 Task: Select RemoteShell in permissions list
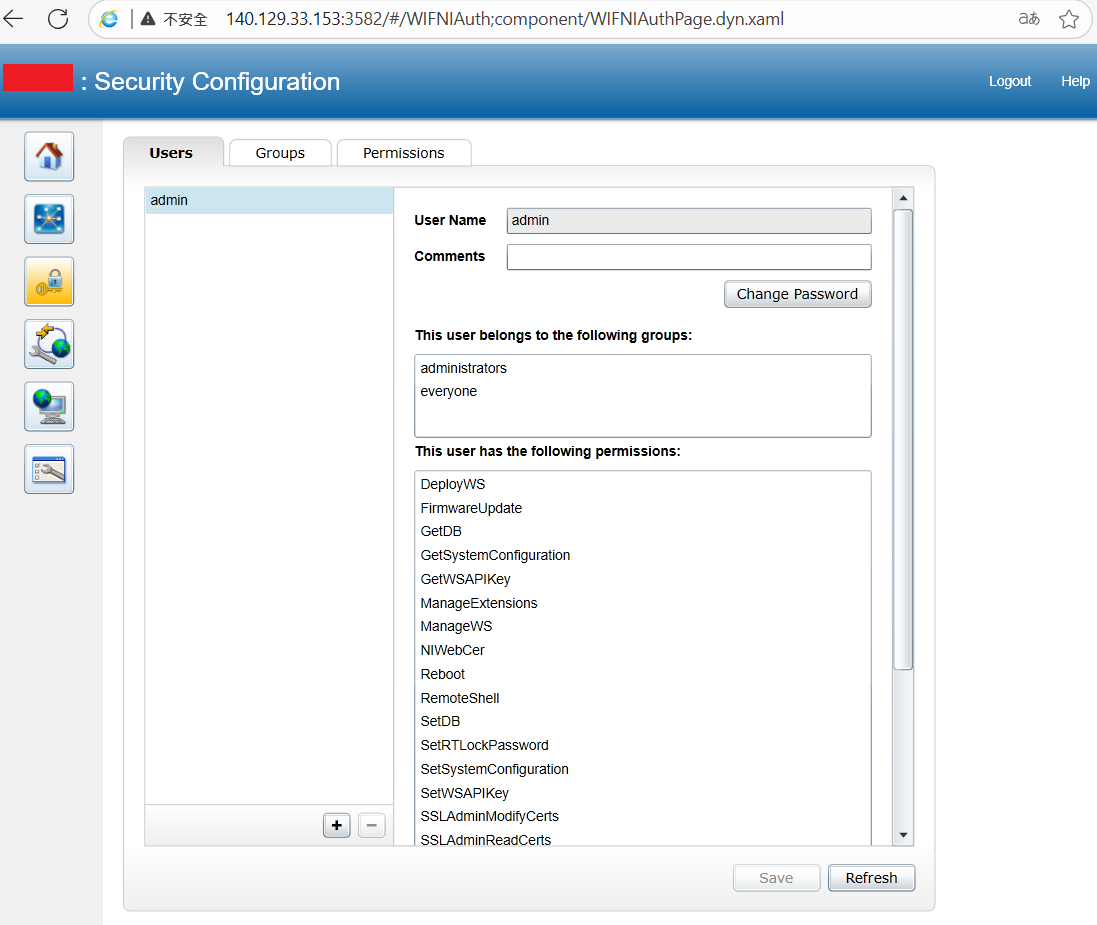(x=460, y=698)
